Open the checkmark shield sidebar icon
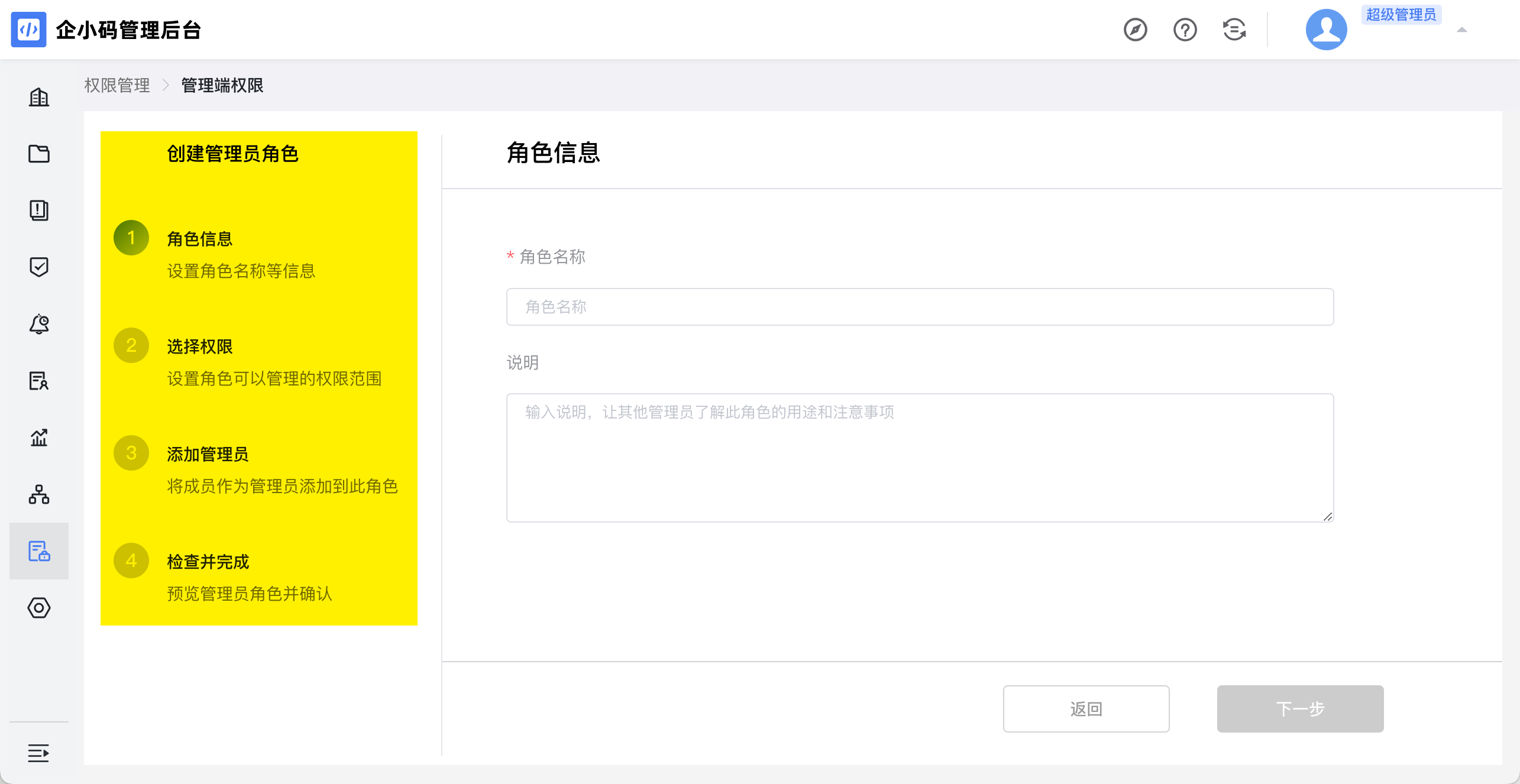Viewport: 1520px width, 784px height. 39,267
